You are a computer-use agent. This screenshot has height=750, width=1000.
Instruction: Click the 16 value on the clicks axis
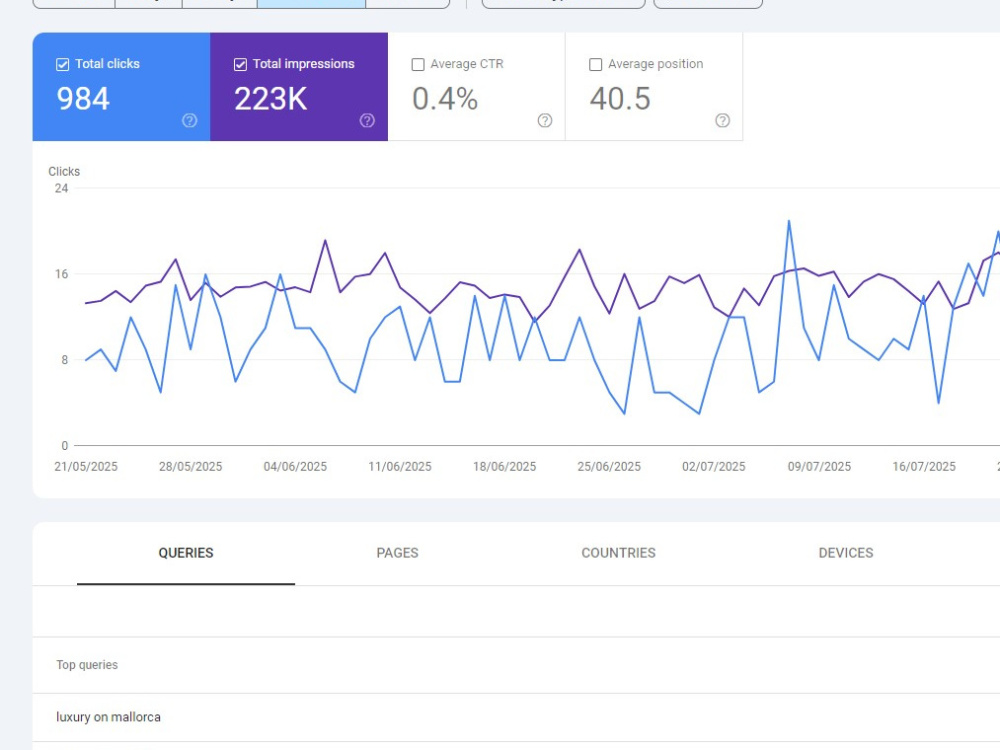click(x=61, y=274)
